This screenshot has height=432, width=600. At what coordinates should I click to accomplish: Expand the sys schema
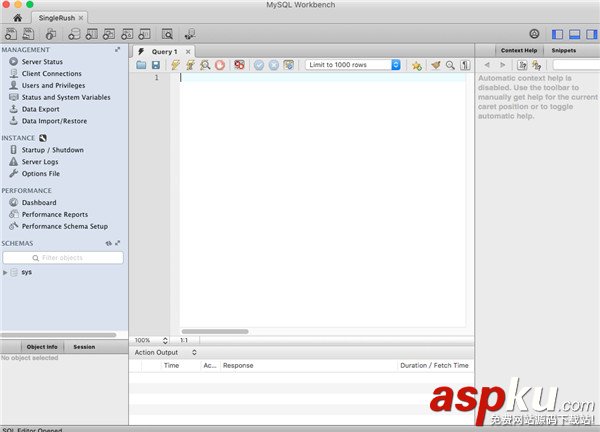tap(5, 272)
